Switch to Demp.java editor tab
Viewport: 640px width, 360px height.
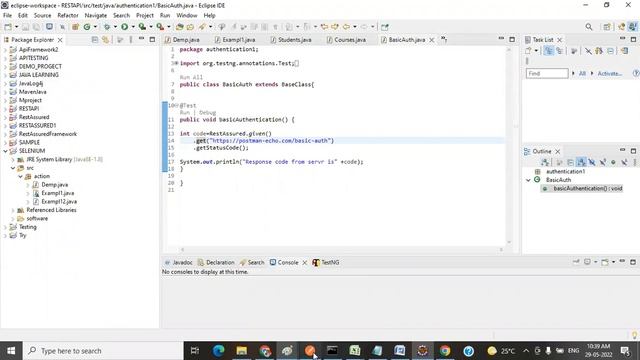coord(182,40)
